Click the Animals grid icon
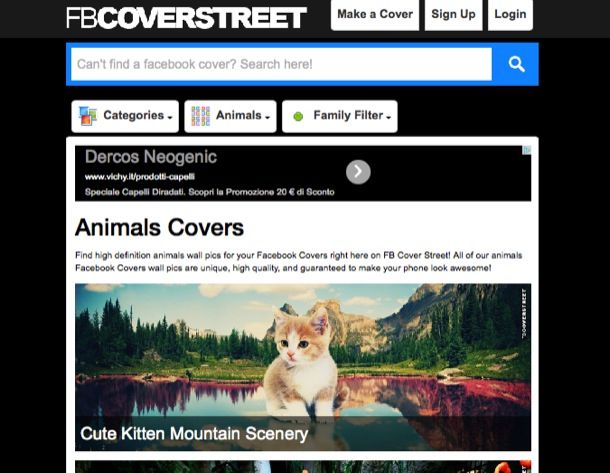This screenshot has height=473, width=610. [200, 116]
